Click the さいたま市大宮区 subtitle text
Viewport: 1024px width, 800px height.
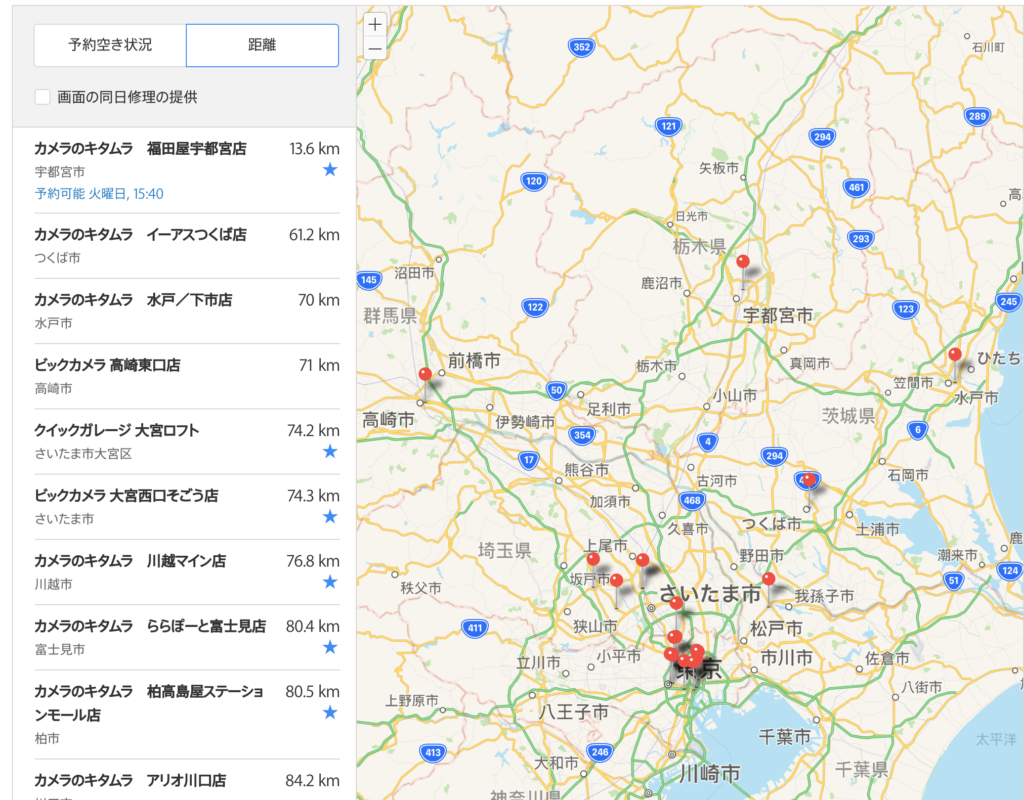pyautogui.click(x=84, y=454)
